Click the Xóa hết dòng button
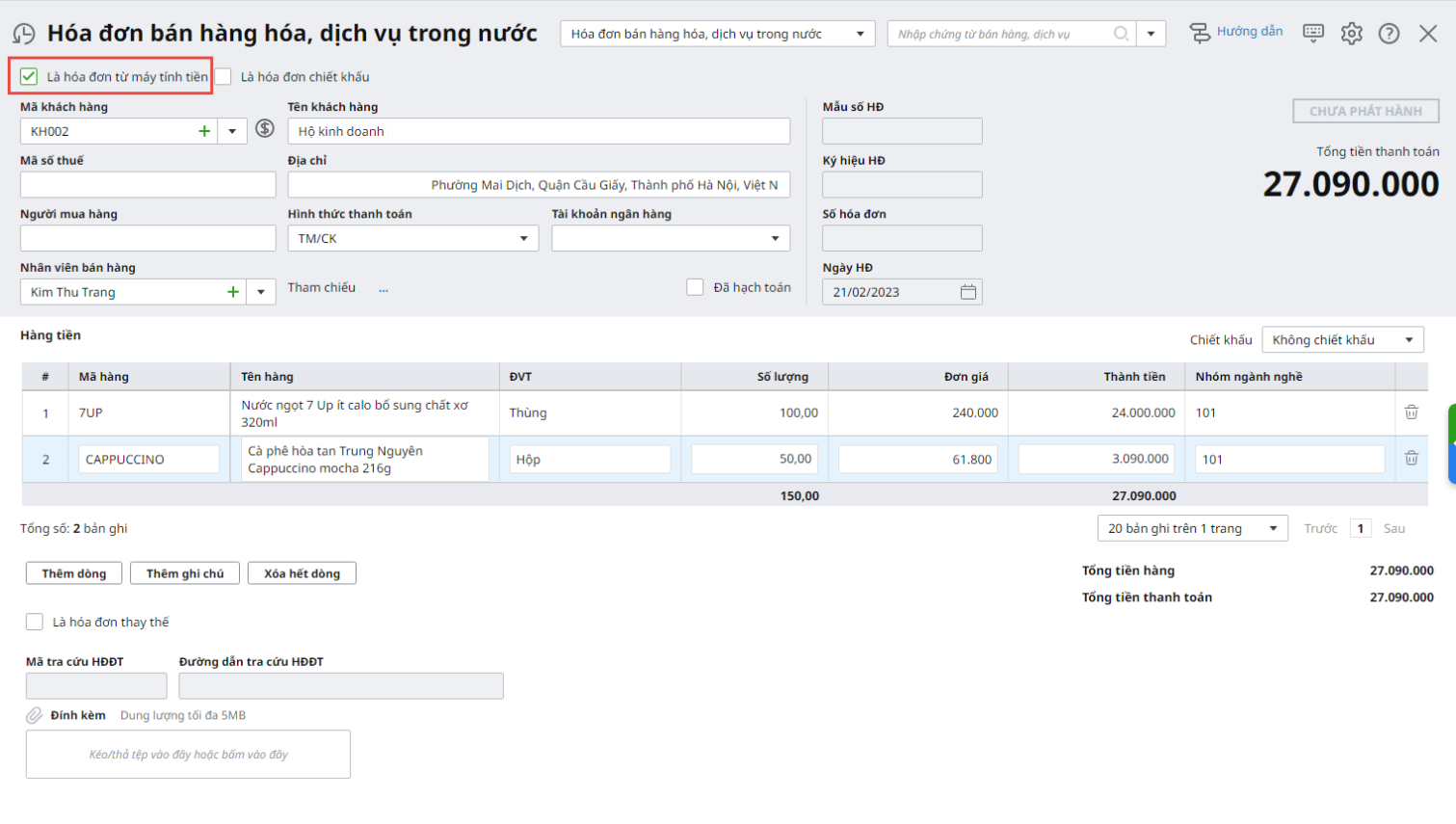 point(302,573)
